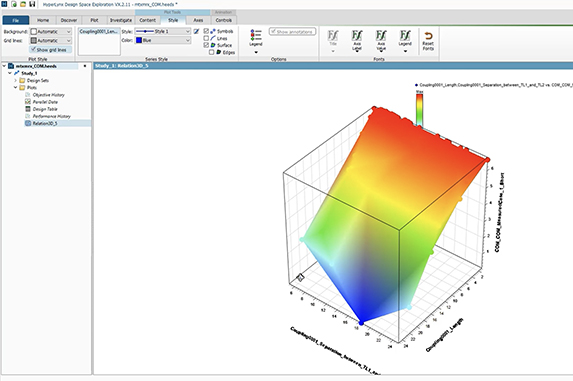Click the Design Table grid icon
Viewport: 573px width, 381px height.
click(x=28, y=109)
